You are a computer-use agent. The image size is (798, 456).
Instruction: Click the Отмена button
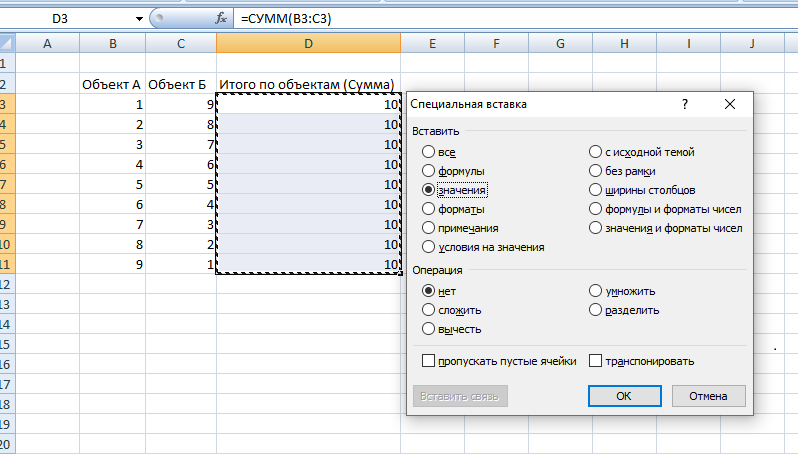pos(709,396)
